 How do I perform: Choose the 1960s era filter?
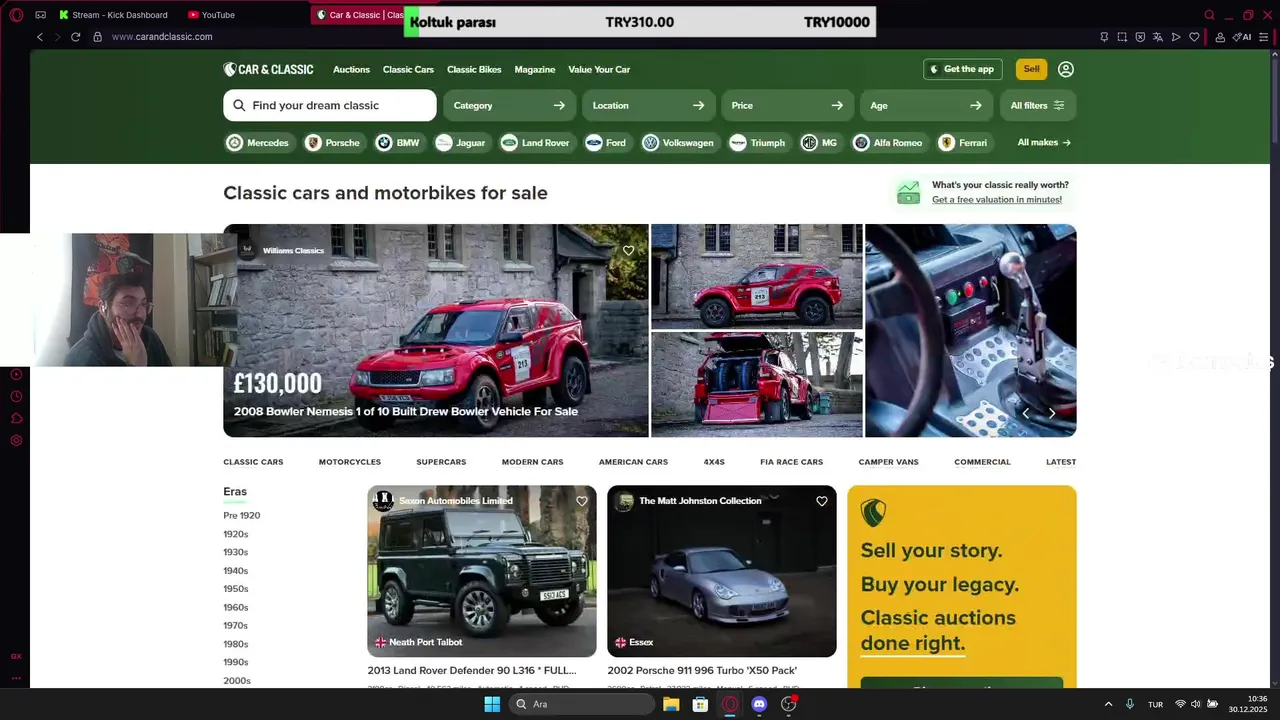point(236,607)
